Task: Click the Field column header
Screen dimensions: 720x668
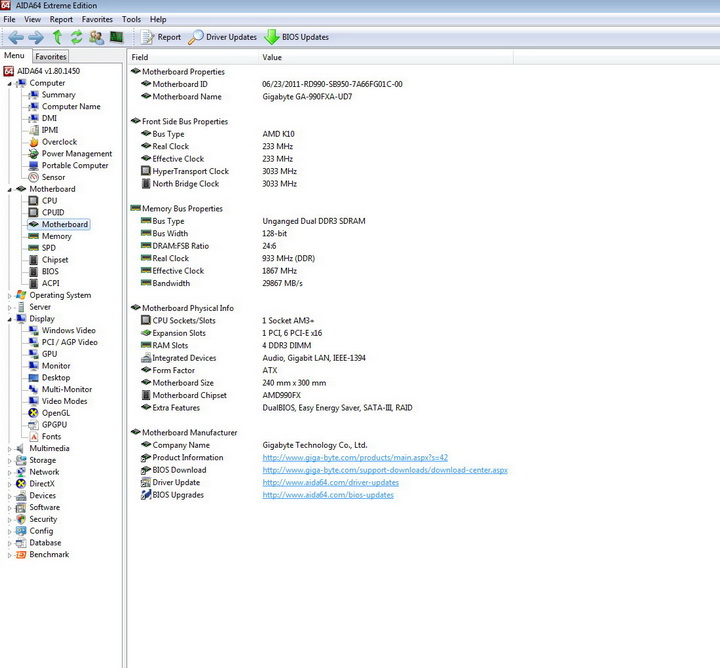Action: pos(192,57)
